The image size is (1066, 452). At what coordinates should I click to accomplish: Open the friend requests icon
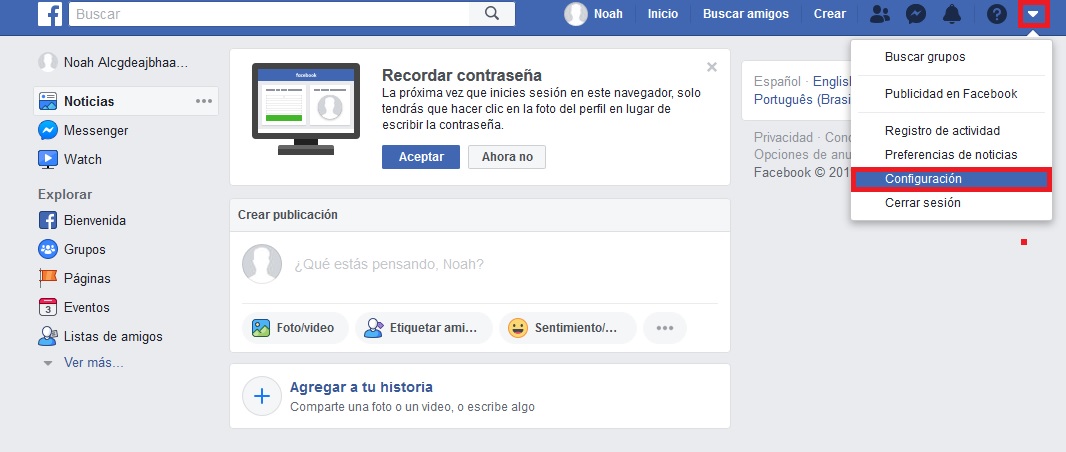(880, 14)
